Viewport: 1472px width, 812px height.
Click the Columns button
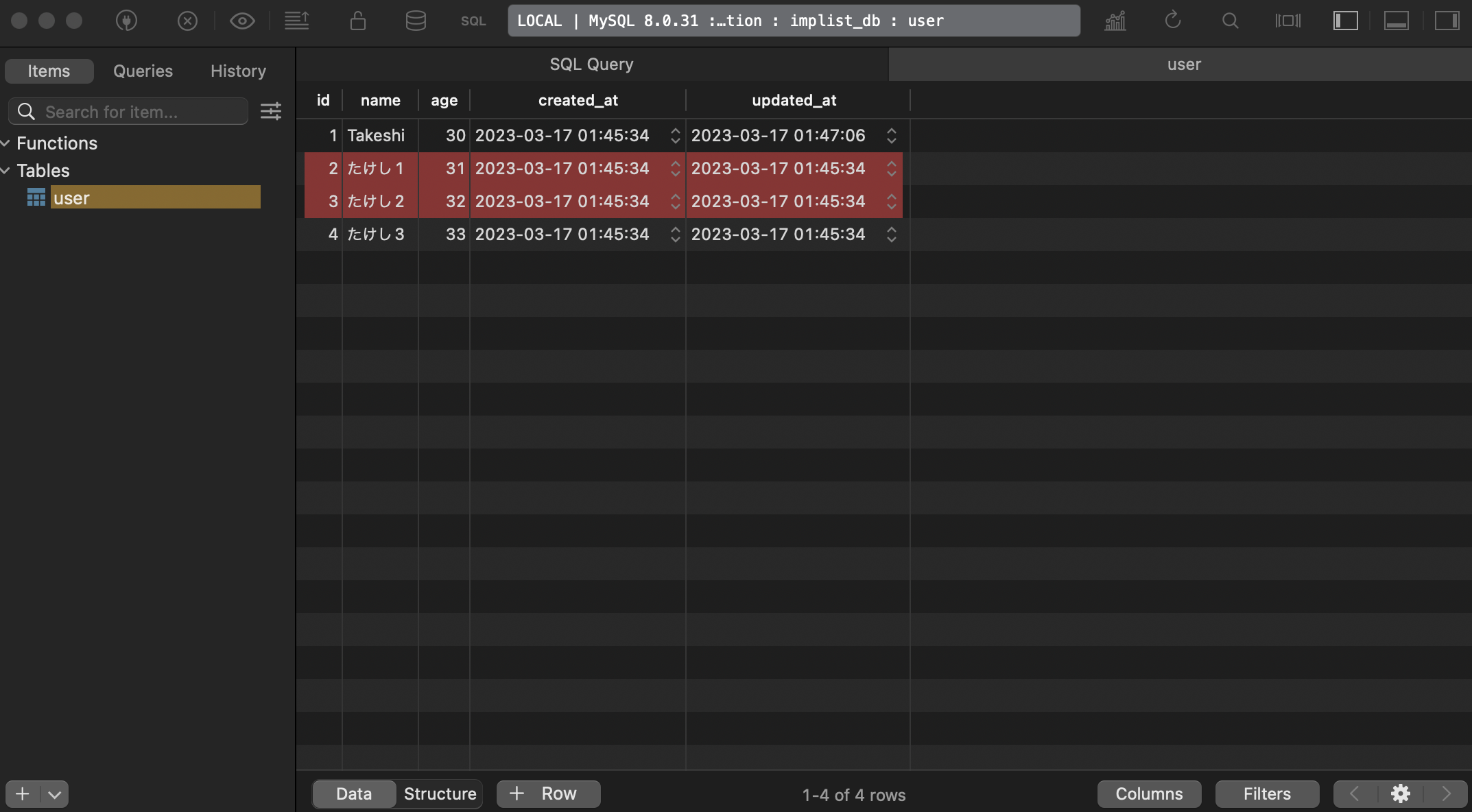click(x=1149, y=794)
